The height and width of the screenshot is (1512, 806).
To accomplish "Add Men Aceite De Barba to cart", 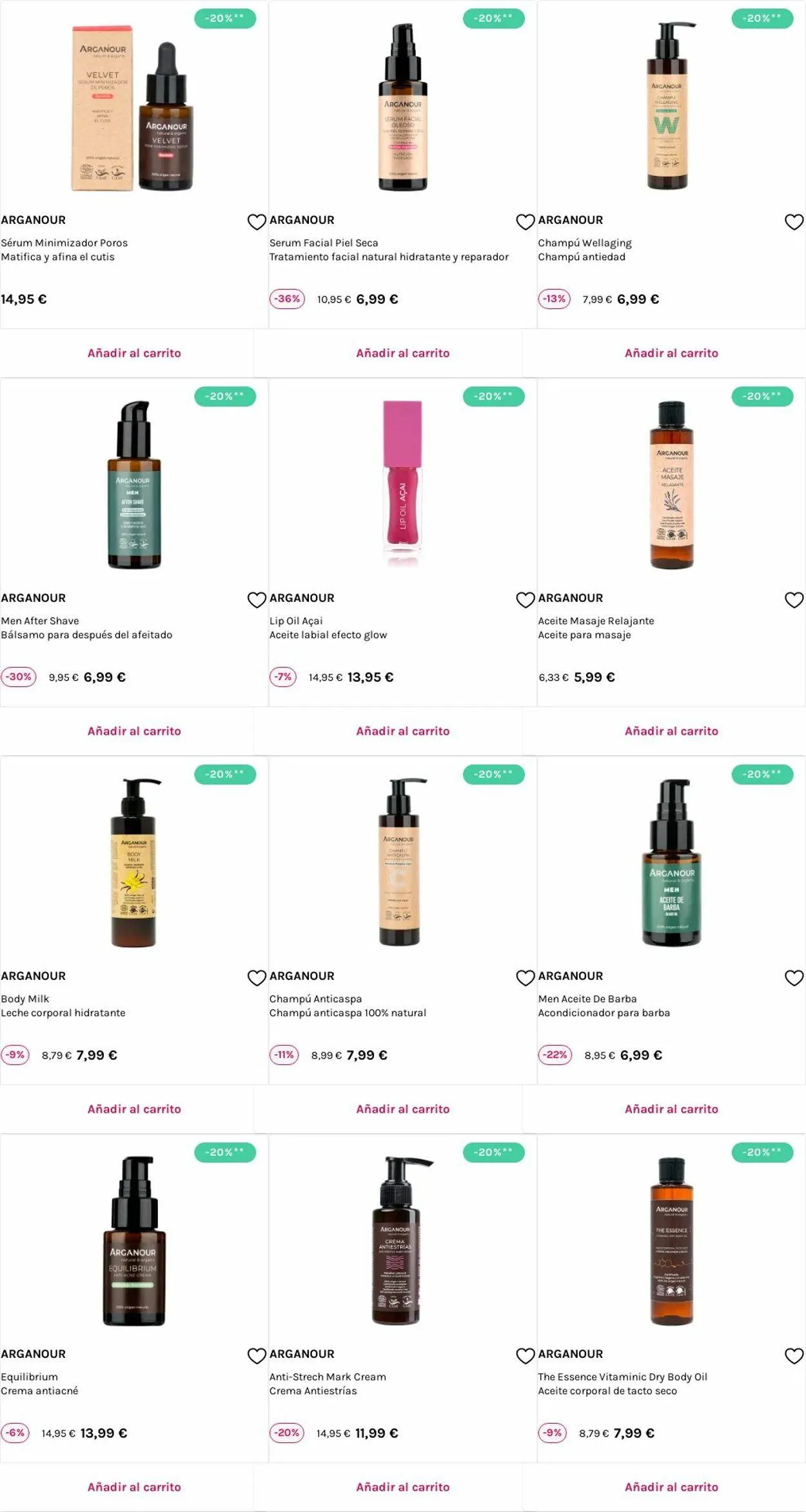I will tap(671, 1109).
